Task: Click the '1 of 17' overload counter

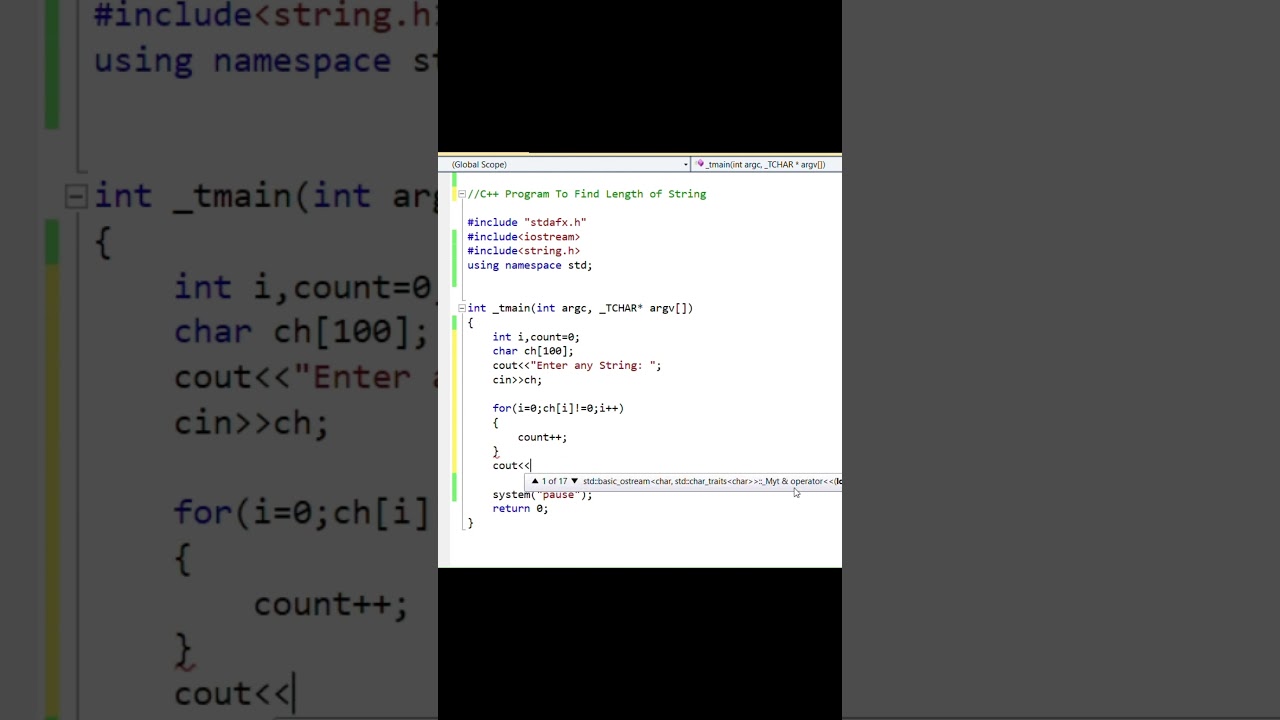Action: pyautogui.click(x=554, y=481)
